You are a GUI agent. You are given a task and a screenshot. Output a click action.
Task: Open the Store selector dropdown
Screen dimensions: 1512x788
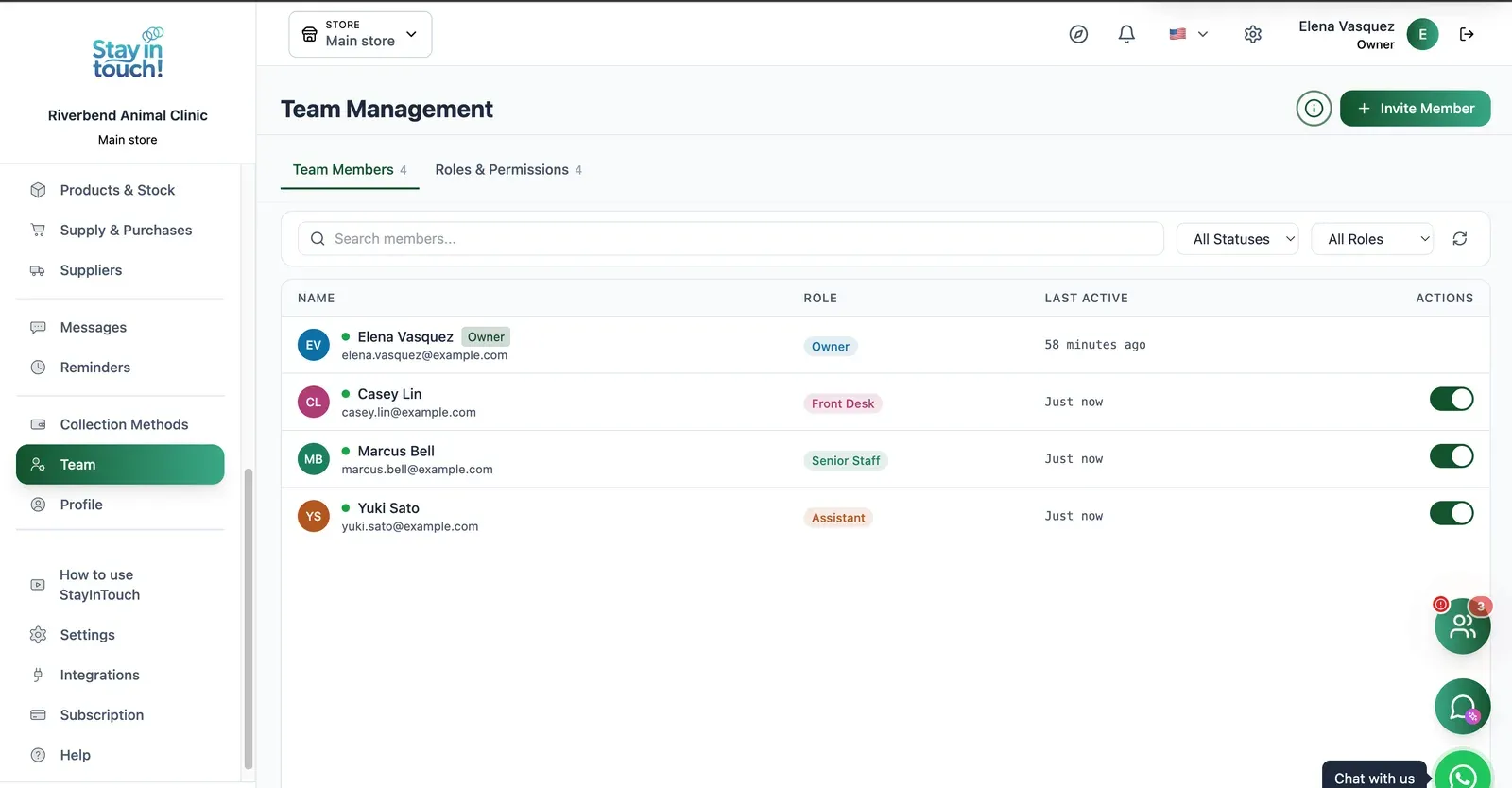[360, 34]
